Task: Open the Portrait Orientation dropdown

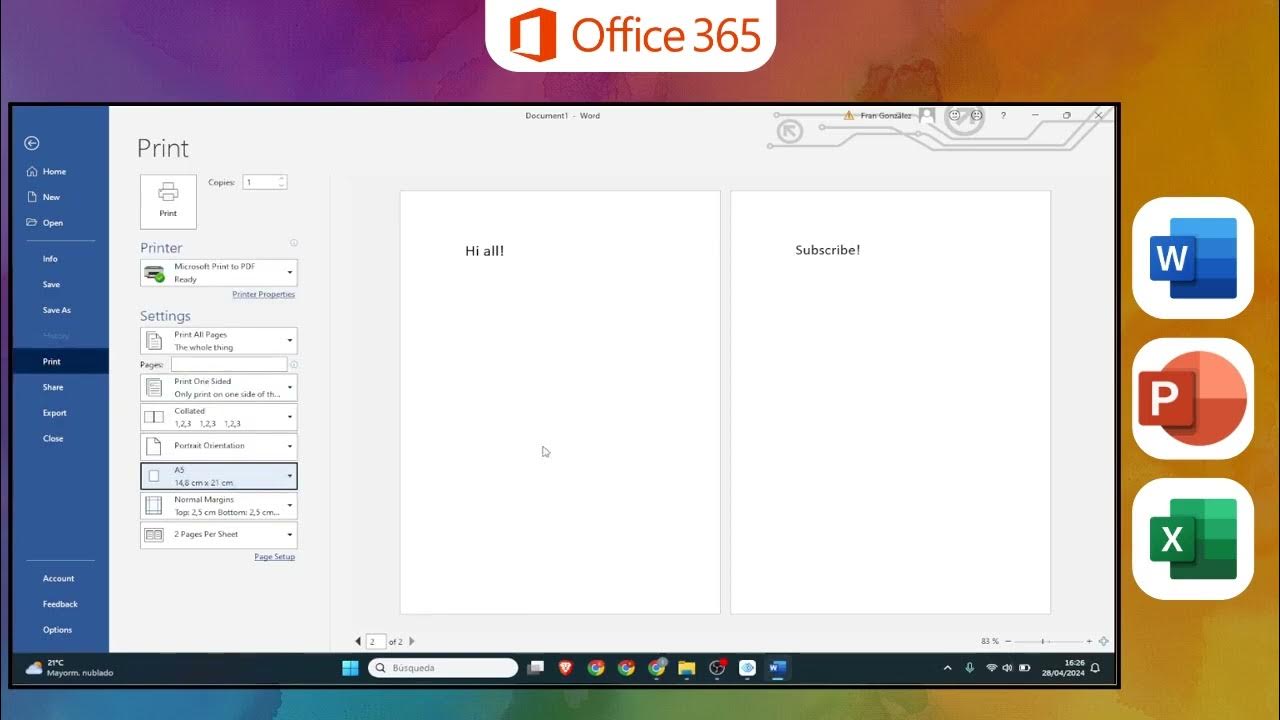Action: [x=219, y=446]
